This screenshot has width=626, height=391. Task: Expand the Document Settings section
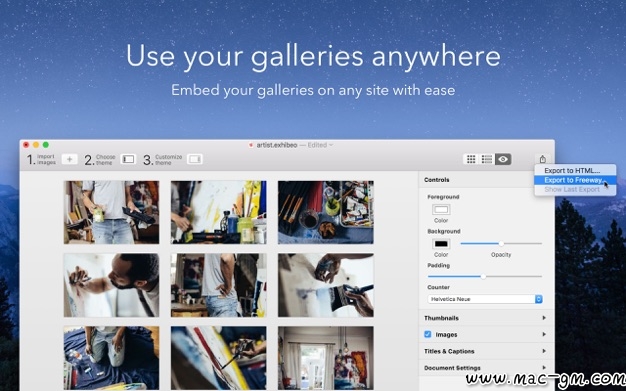(485, 368)
